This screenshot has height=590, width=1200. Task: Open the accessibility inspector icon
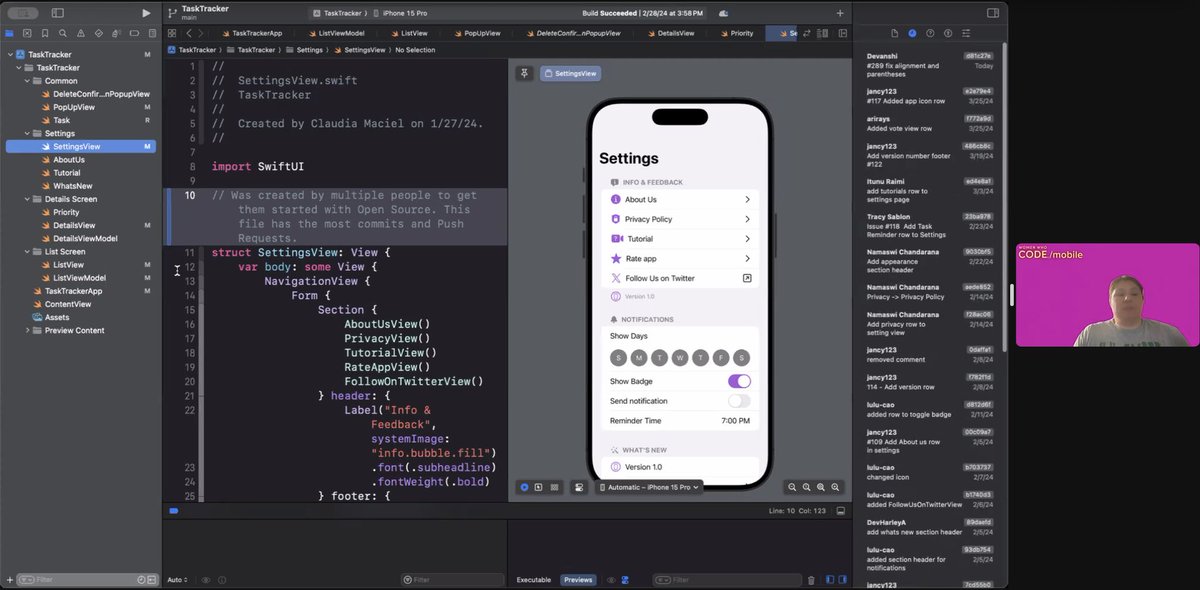(946, 33)
